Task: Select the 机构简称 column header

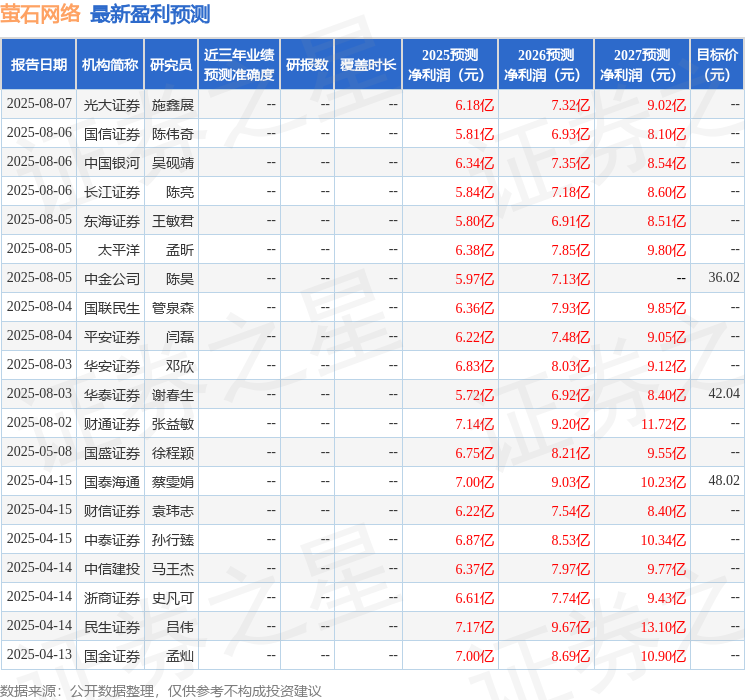Action: 110,65
